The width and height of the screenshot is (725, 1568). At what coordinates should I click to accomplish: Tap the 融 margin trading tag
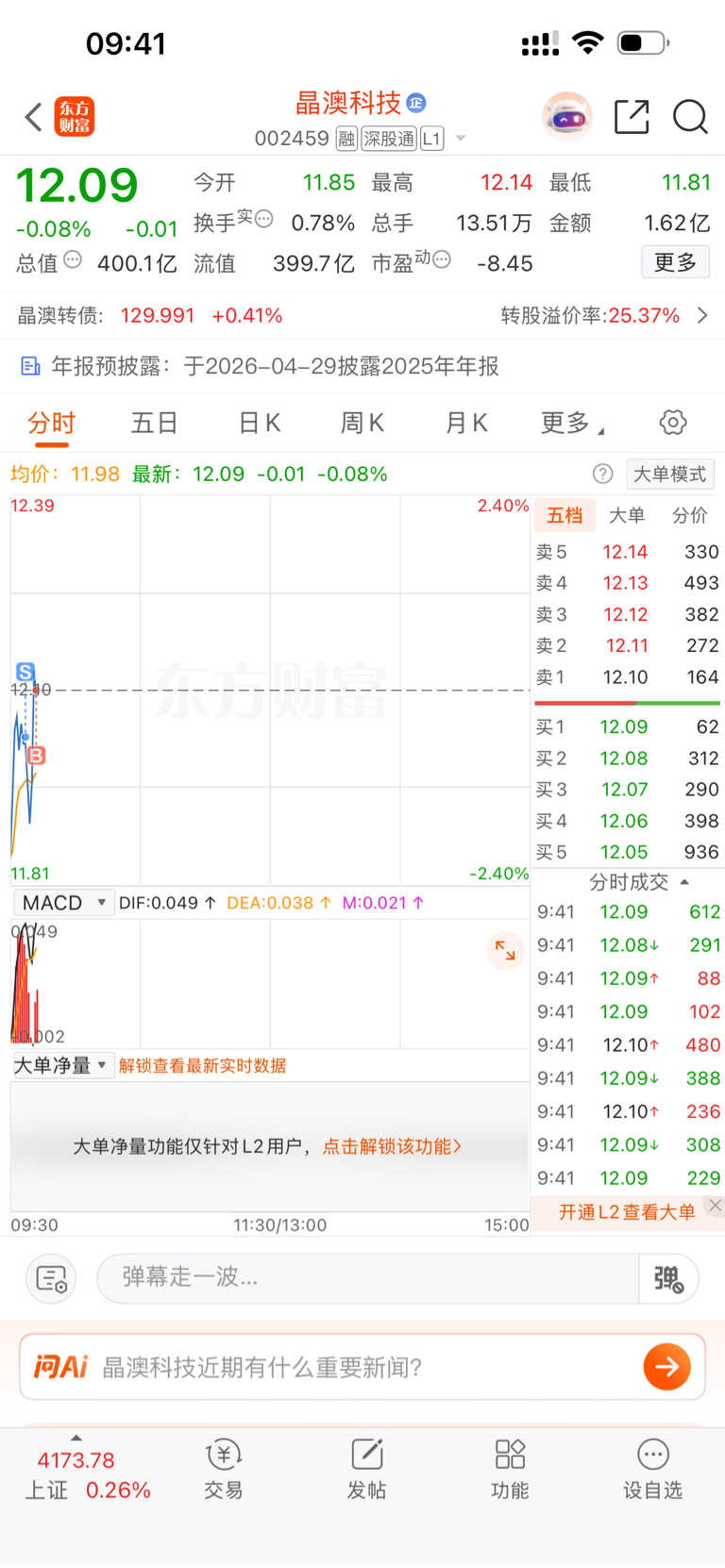[x=346, y=139]
